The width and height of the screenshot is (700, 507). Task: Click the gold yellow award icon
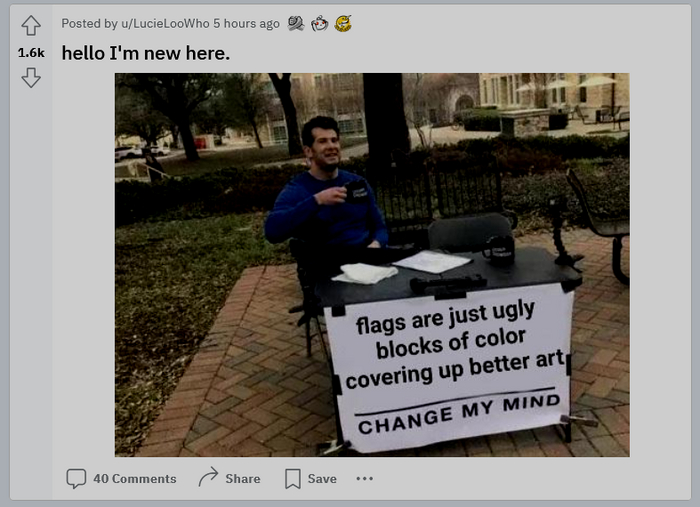pos(343,24)
